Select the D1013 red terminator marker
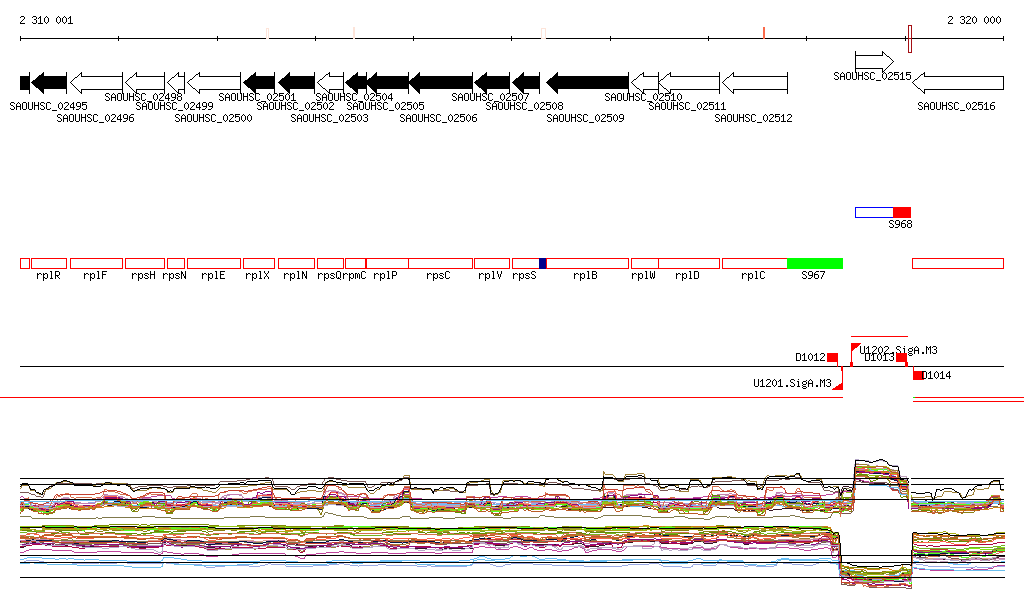 901,357
